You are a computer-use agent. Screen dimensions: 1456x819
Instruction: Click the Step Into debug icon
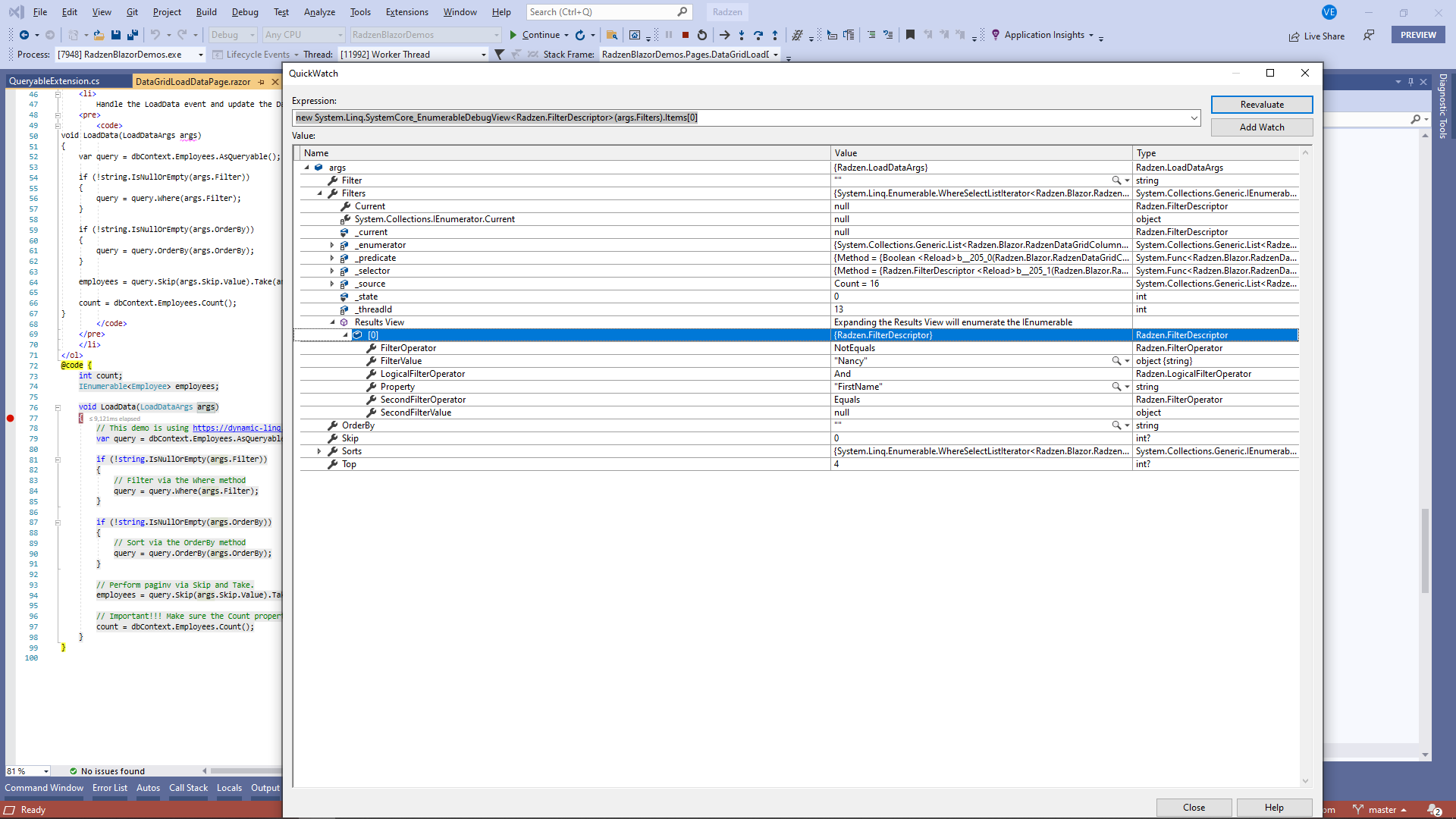point(741,35)
